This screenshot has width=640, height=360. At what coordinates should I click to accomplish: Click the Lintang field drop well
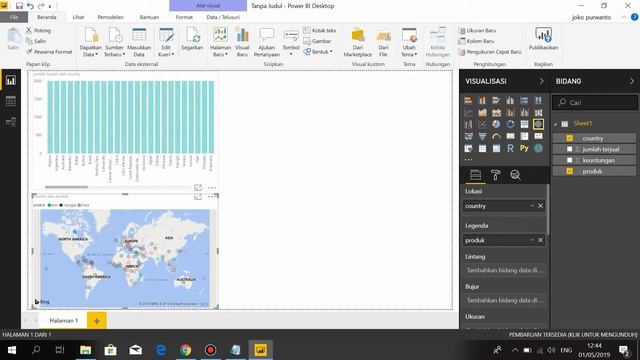pyautogui.click(x=504, y=270)
